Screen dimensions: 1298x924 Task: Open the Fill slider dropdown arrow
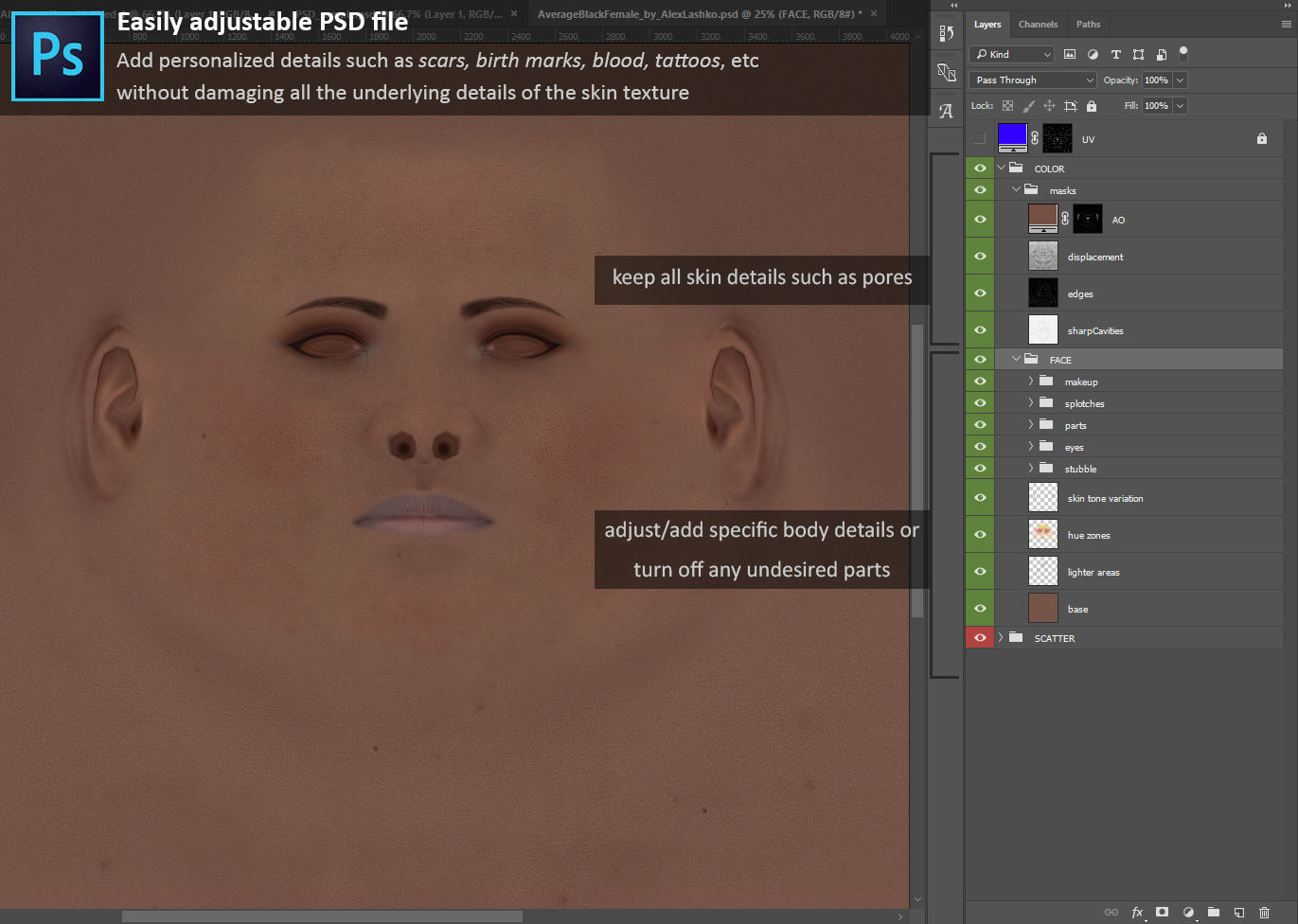[1181, 106]
